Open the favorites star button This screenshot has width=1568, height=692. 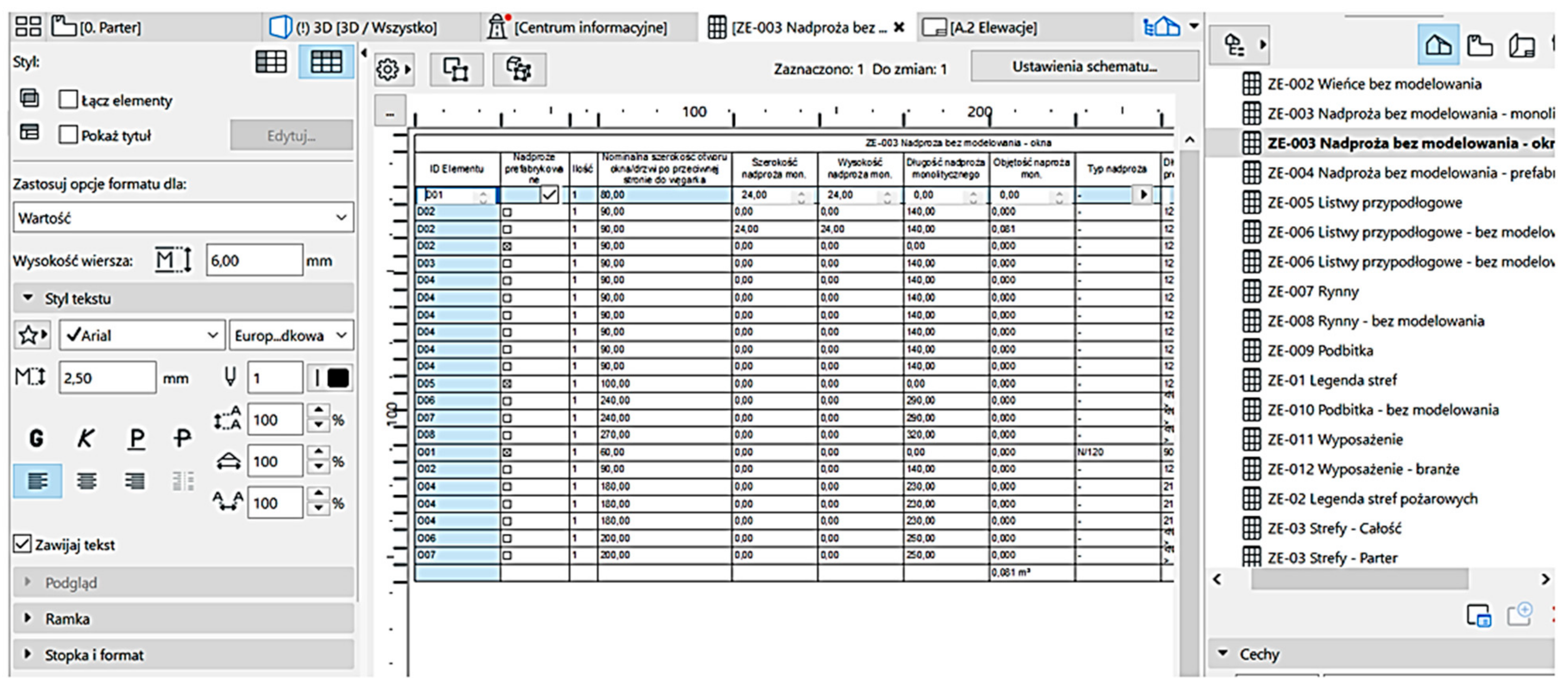coord(32,335)
